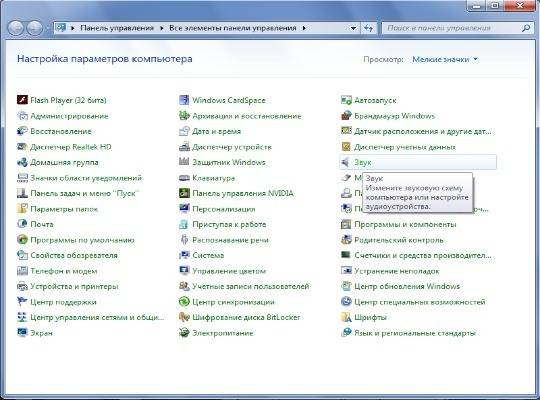The image size is (540, 400).
Task: Go forward with the Forward arrow button
Action: (x=35, y=28)
